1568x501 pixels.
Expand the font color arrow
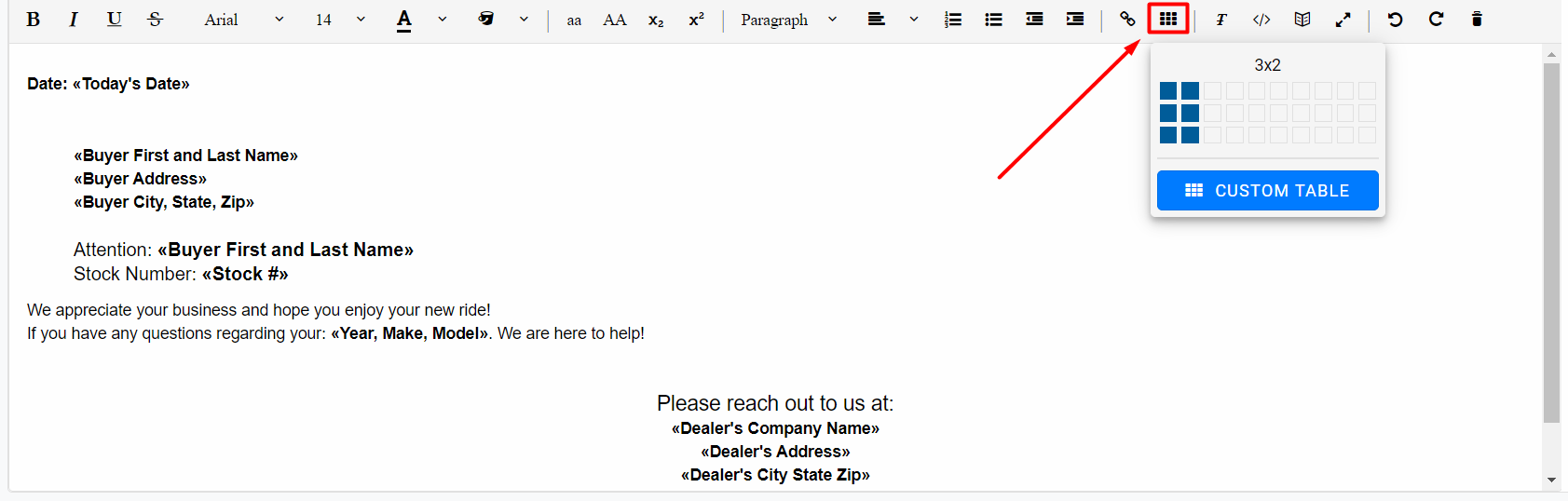(x=443, y=19)
